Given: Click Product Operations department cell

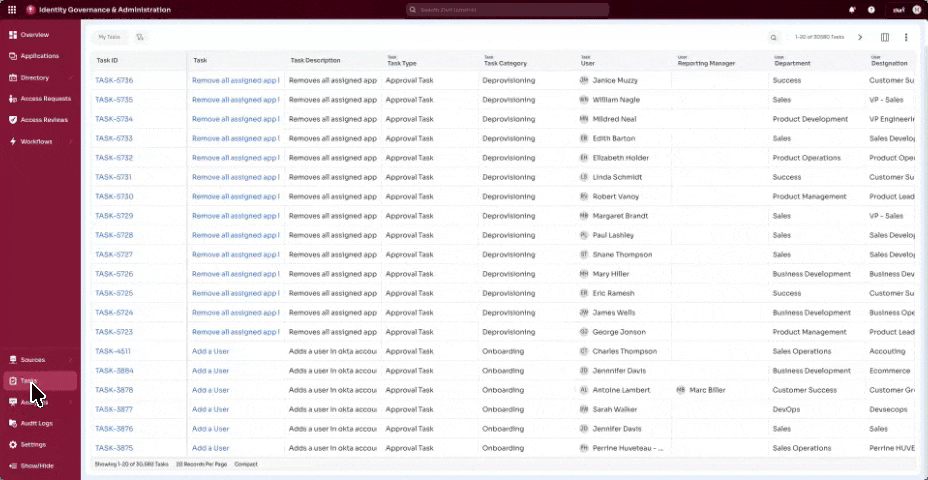Looking at the screenshot, I should pyautogui.click(x=806, y=158).
